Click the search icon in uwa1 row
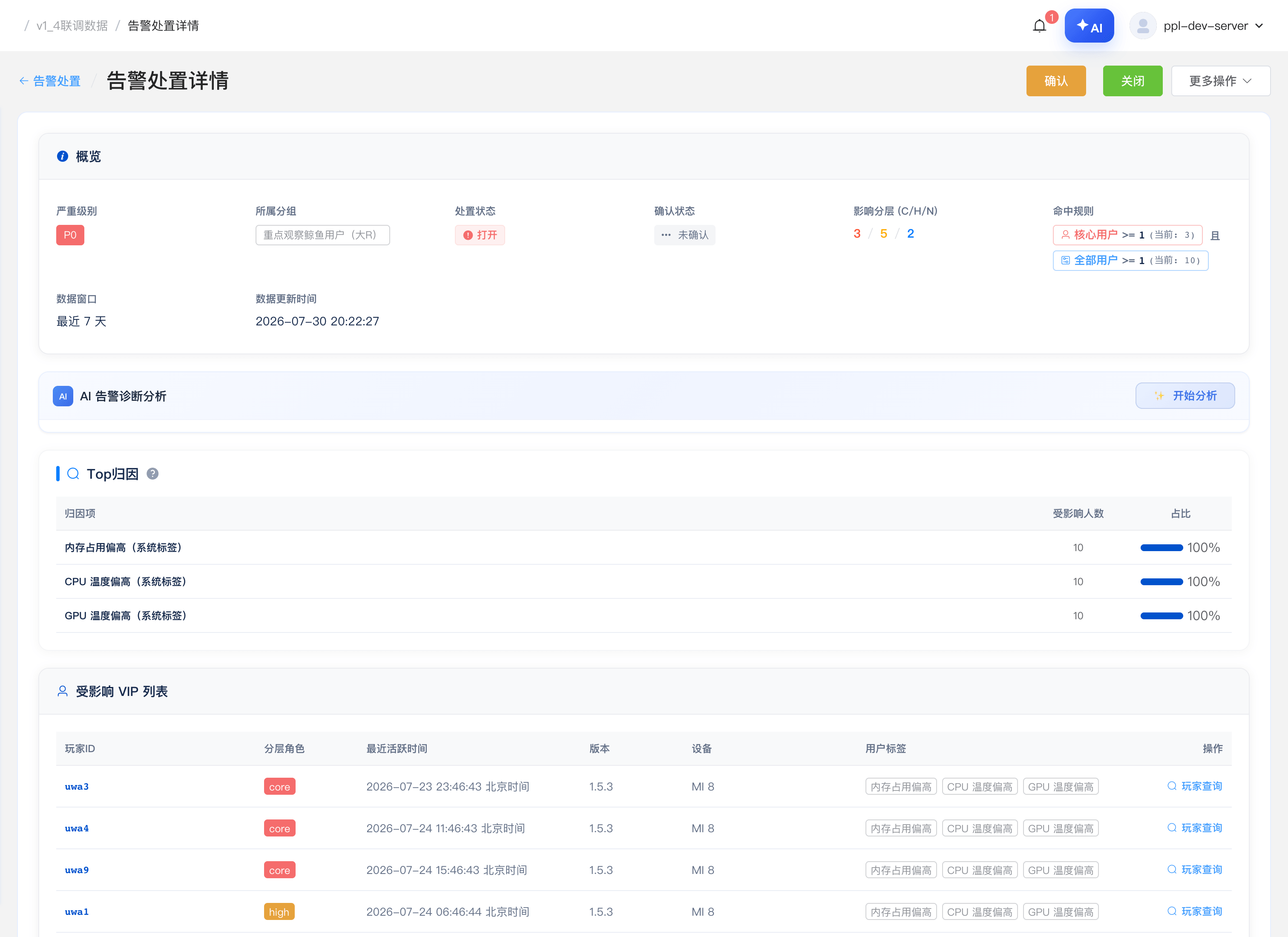The width and height of the screenshot is (1288, 937). point(1172,911)
